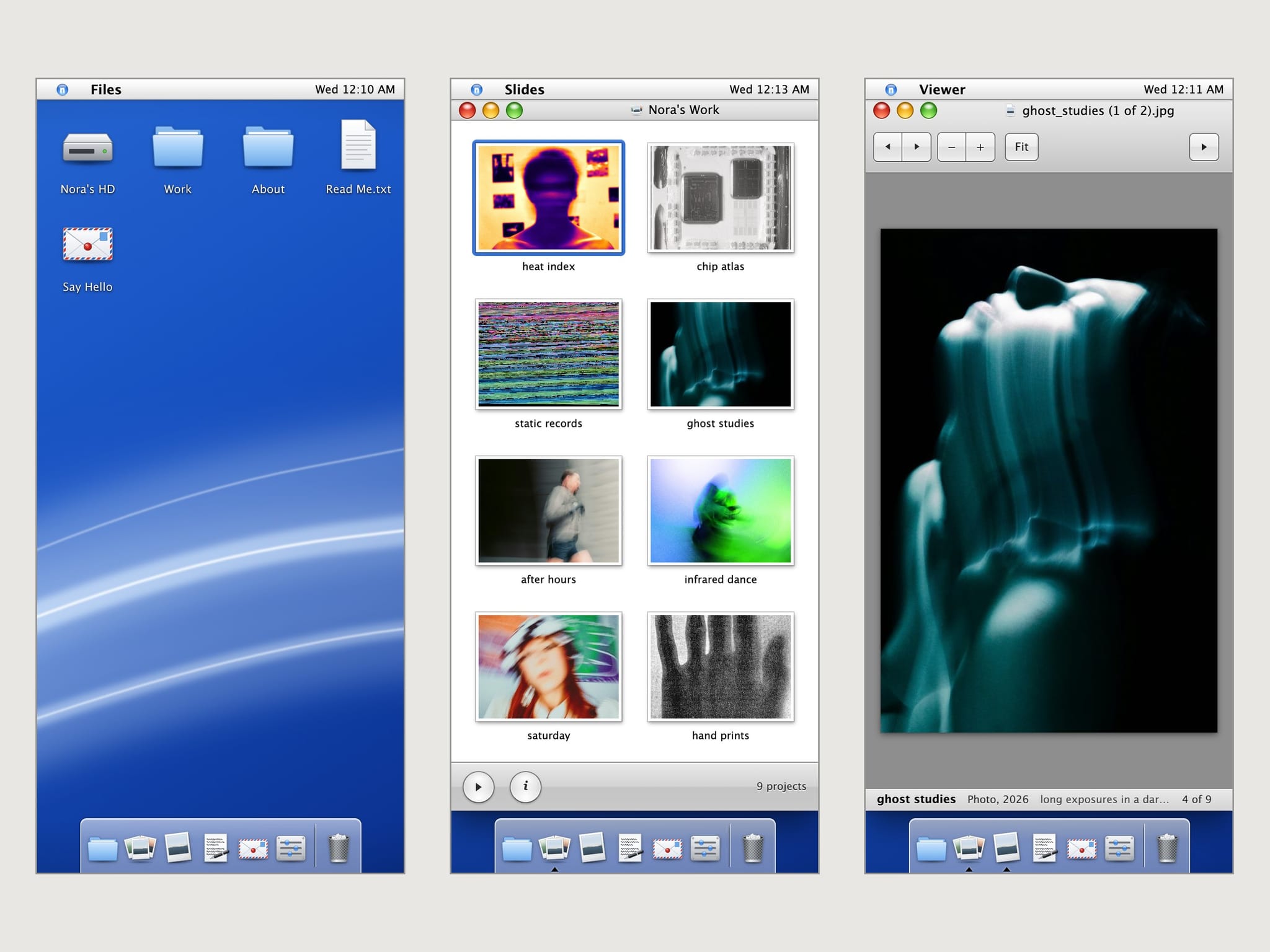Screen dimensions: 1270x952
Task: Click the '4 of 9' counter in Viewer
Action: coord(1196,799)
